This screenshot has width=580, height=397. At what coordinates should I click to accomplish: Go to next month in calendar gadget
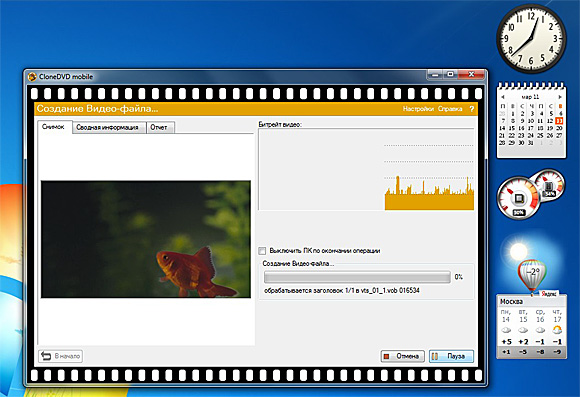click(560, 97)
